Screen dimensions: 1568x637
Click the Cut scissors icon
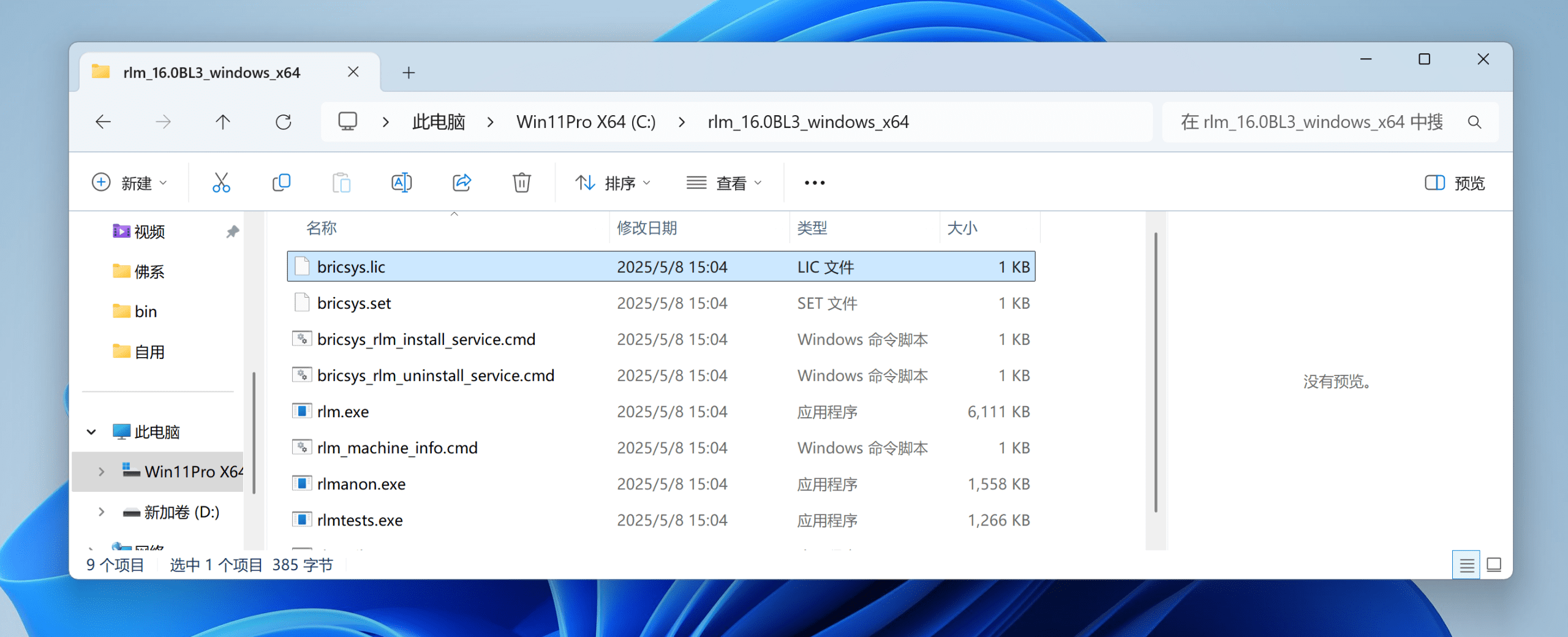pos(221,183)
